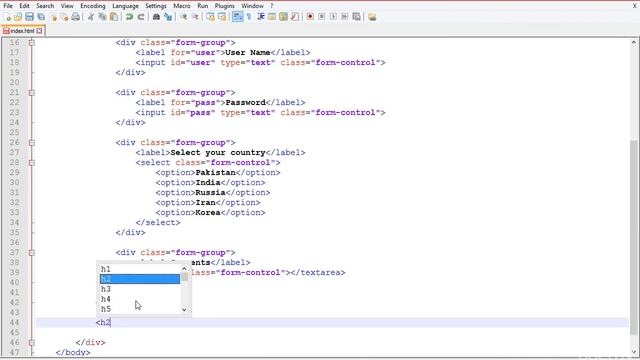Click the last toolbar plugin icon
This screenshot has width=640, height=360.
pos(372,17)
